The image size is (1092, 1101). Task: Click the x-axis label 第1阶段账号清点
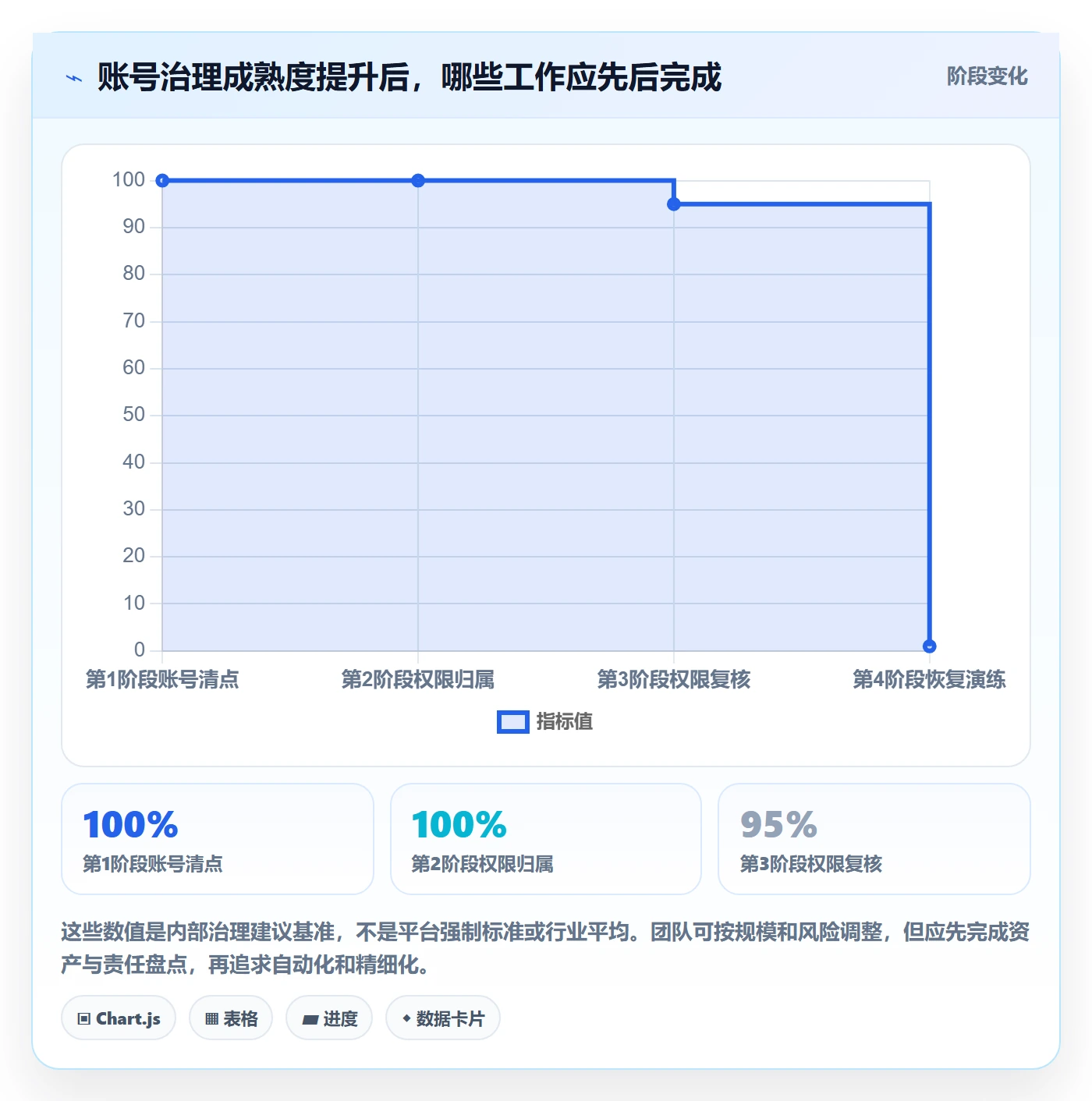pyautogui.click(x=162, y=680)
